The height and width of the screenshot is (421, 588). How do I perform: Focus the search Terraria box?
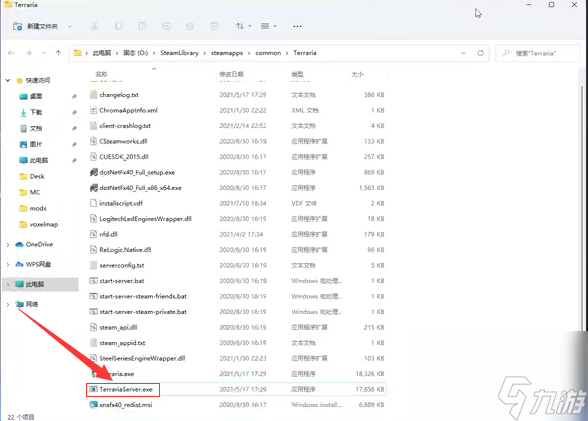coord(537,53)
